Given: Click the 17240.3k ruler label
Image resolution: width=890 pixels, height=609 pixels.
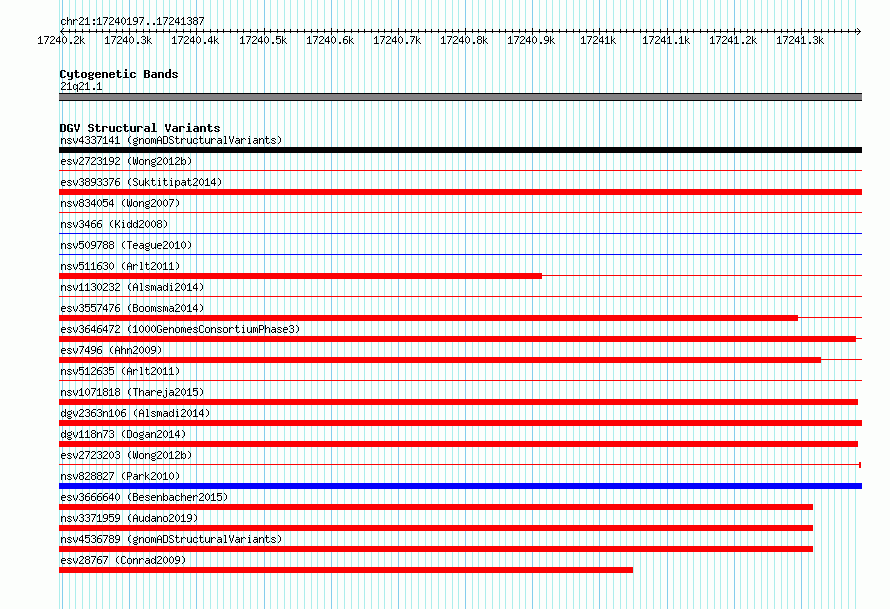Looking at the screenshot, I should 128,40.
